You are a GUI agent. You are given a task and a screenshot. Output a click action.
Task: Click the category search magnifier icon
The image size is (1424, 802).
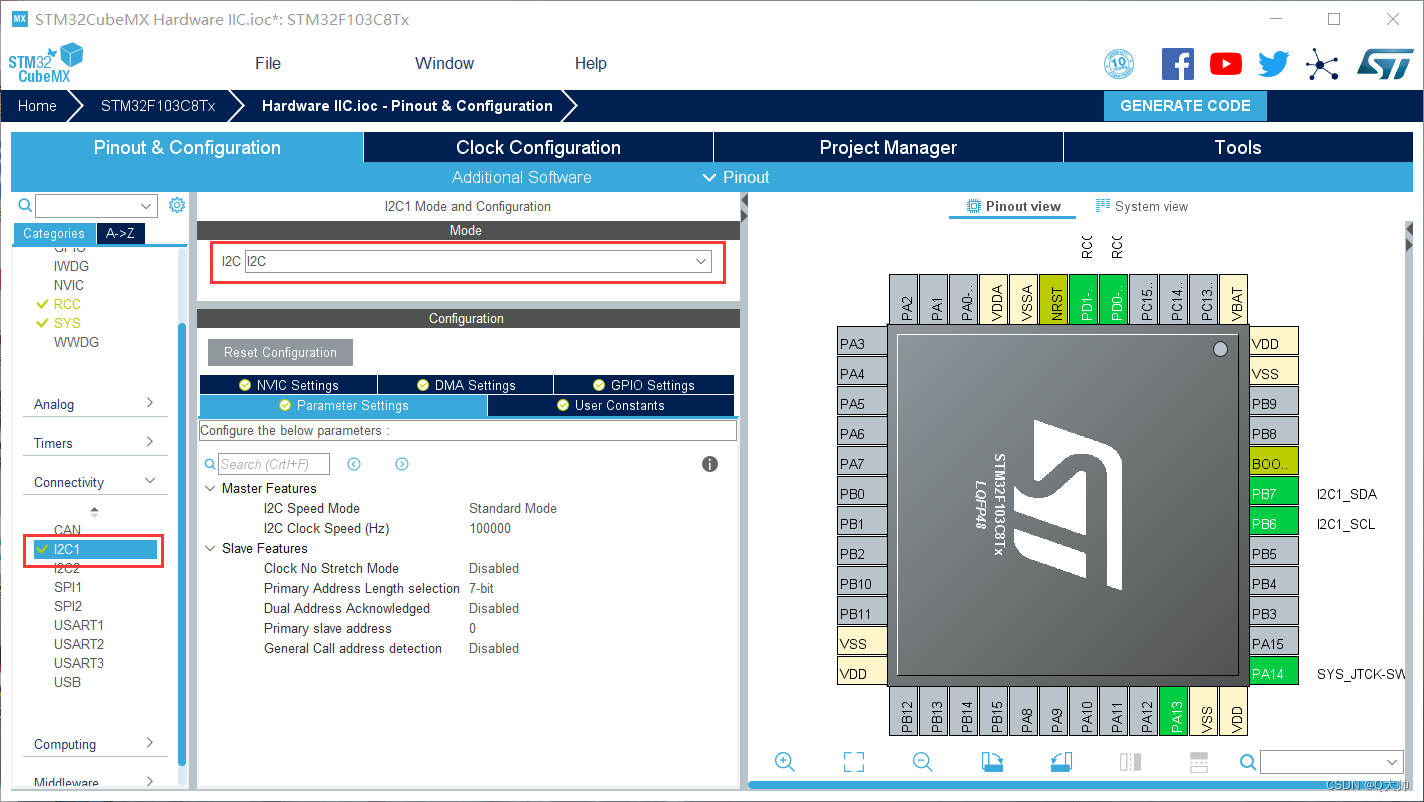click(26, 205)
